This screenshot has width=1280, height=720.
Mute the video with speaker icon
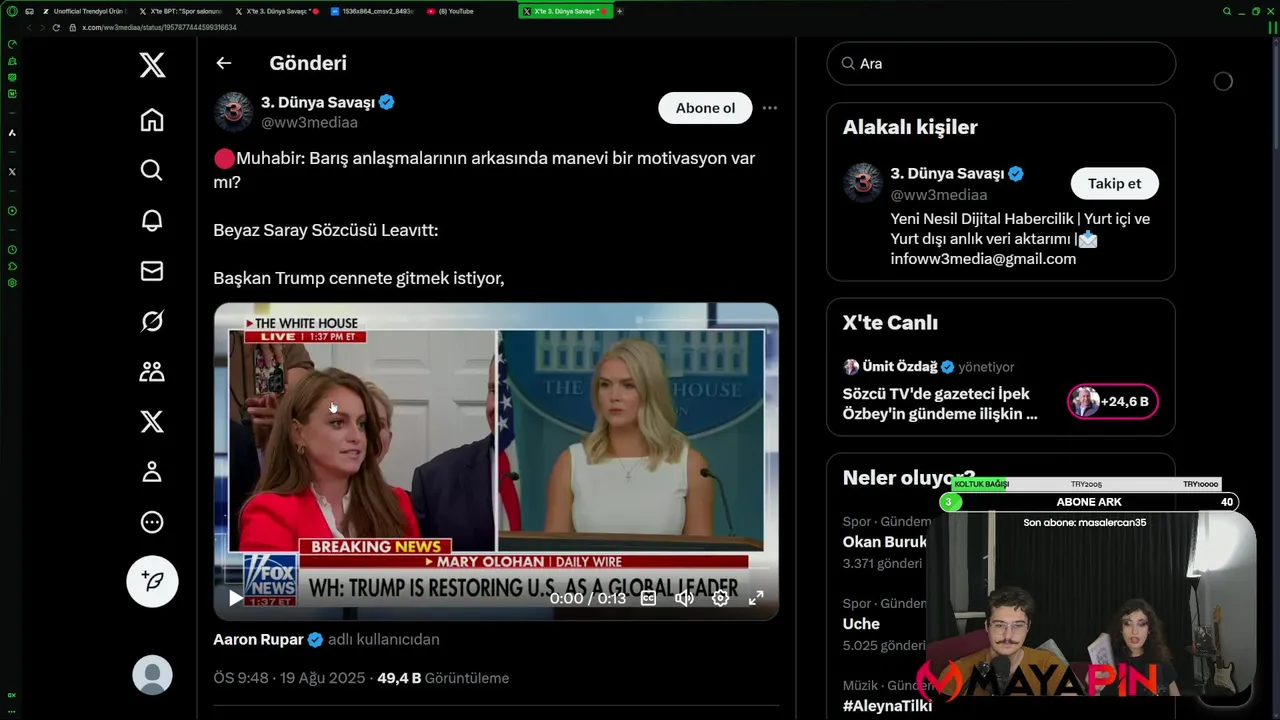click(x=684, y=598)
